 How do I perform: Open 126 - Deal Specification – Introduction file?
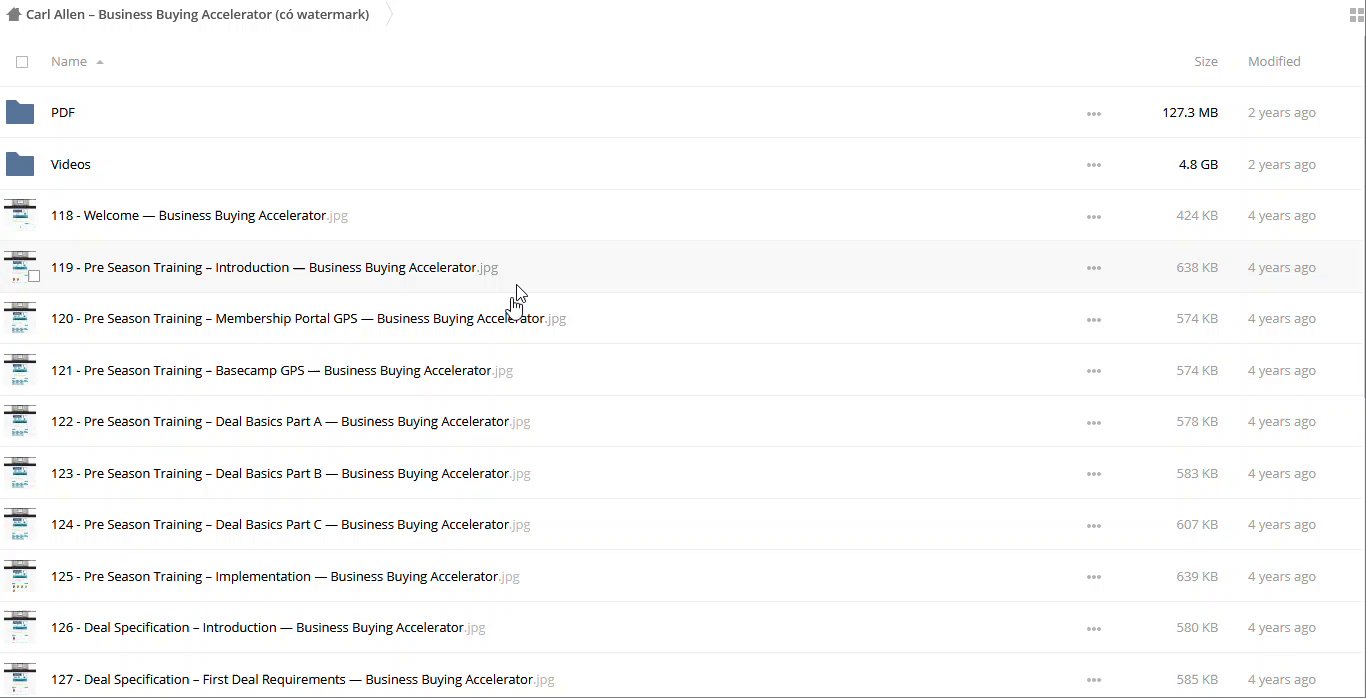[x=268, y=627]
